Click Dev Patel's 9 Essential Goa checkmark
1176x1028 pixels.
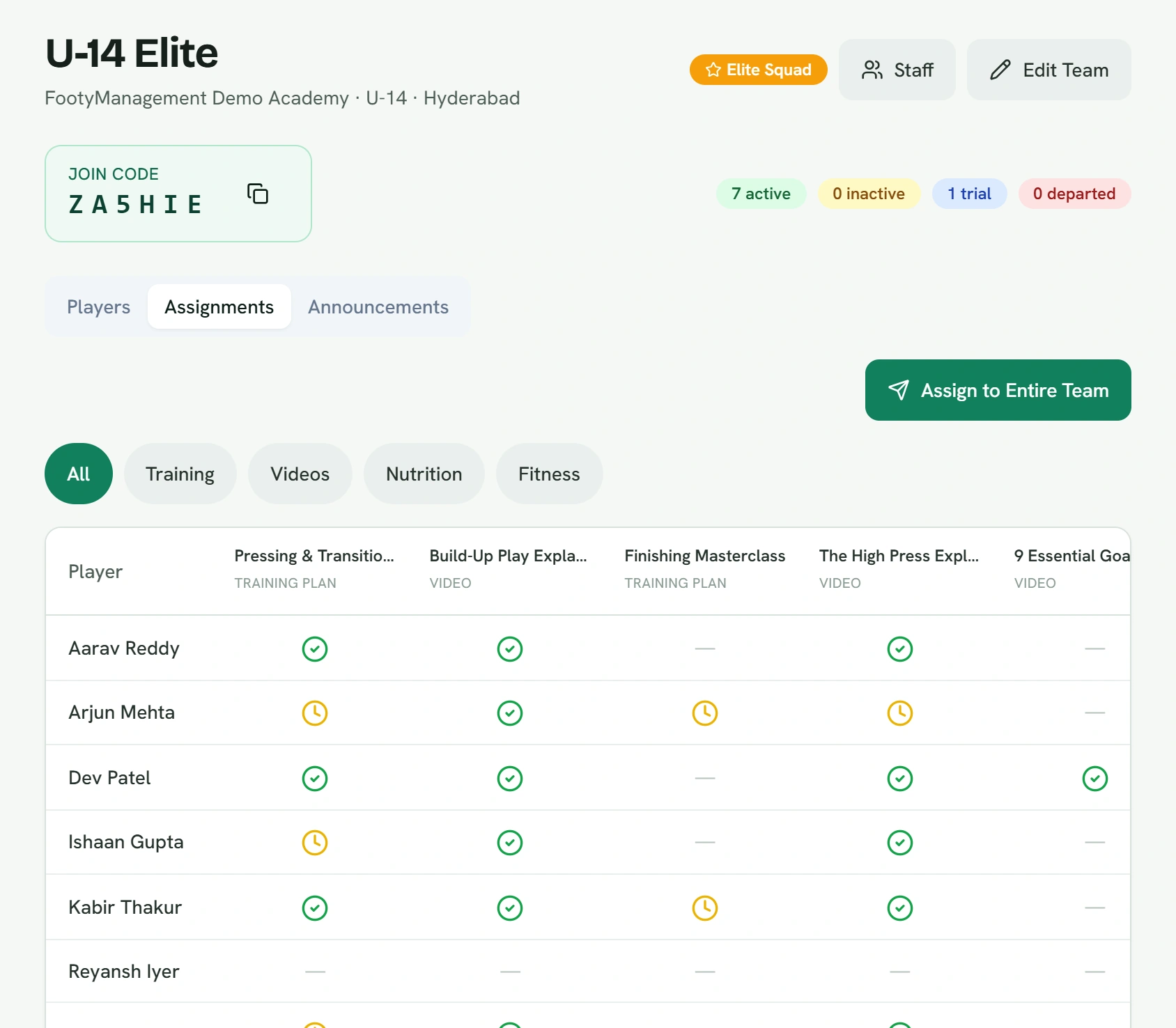(x=1095, y=778)
